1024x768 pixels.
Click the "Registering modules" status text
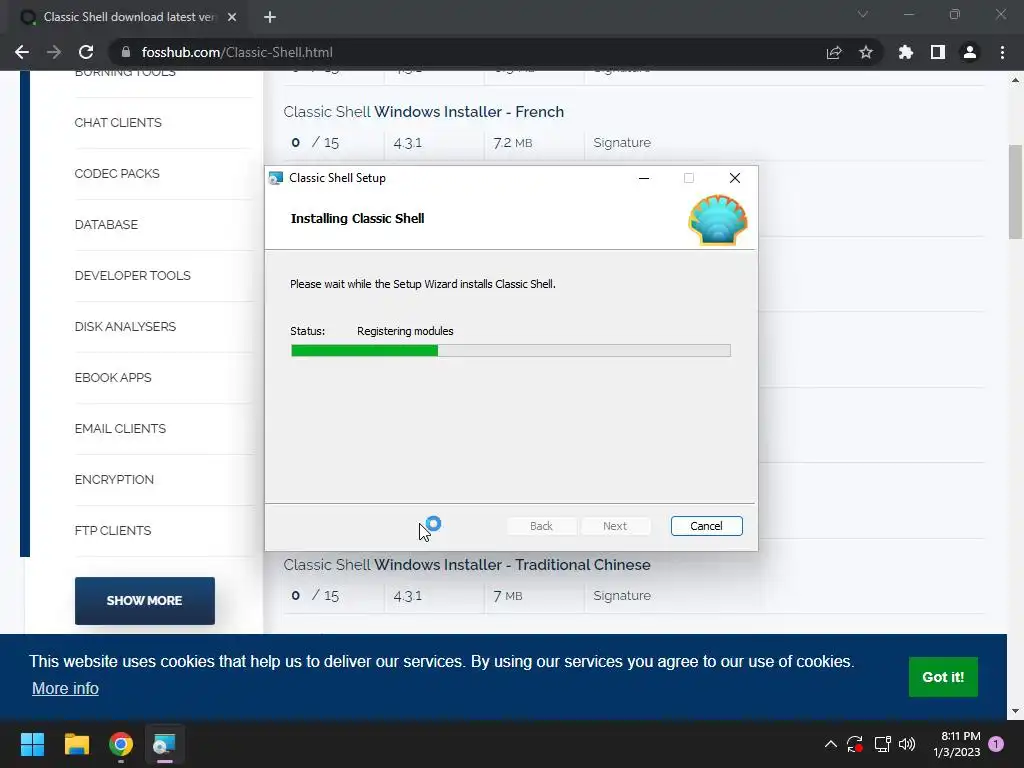(405, 331)
